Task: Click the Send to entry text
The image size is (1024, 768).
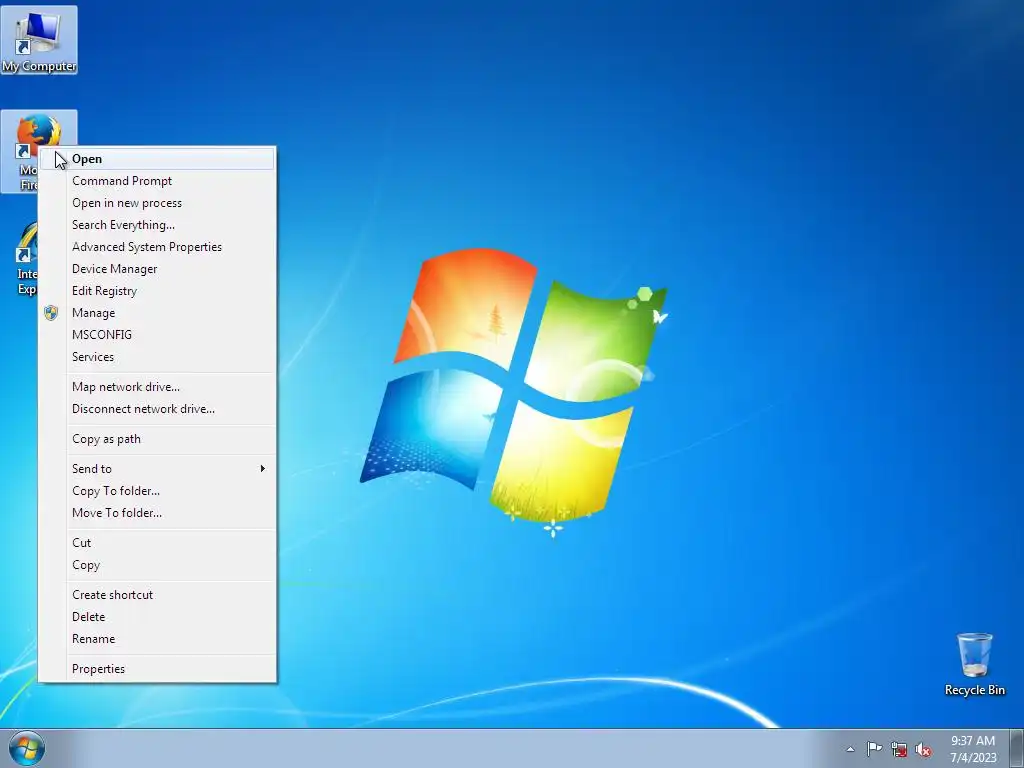Action: point(91,469)
